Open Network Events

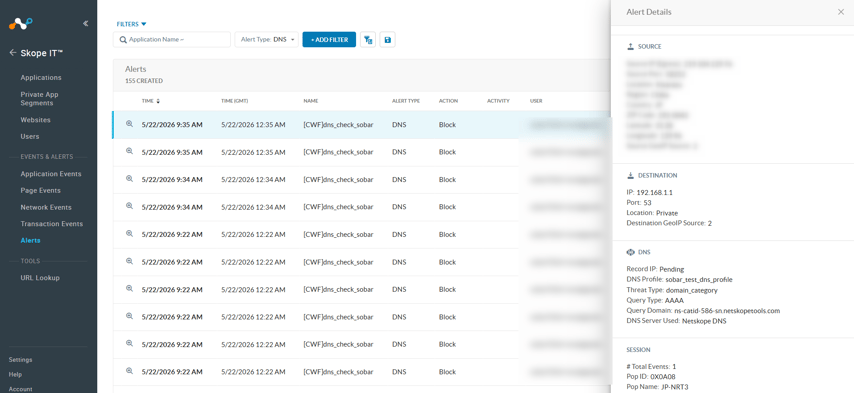46,207
